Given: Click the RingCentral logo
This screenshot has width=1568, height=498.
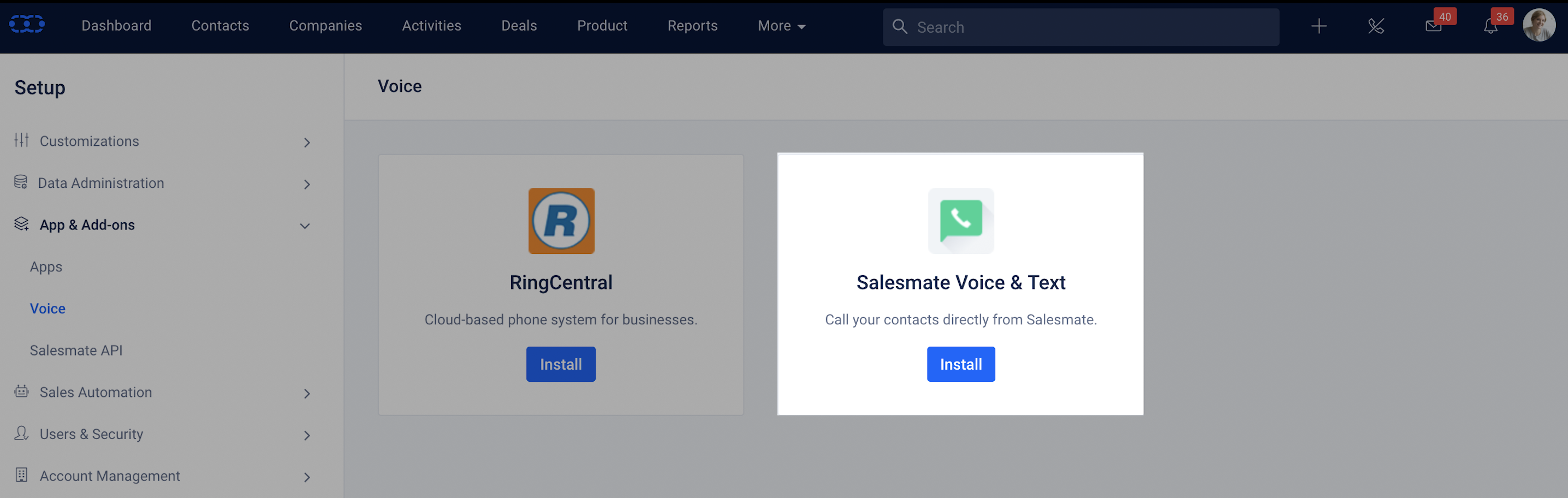Looking at the screenshot, I should (561, 221).
